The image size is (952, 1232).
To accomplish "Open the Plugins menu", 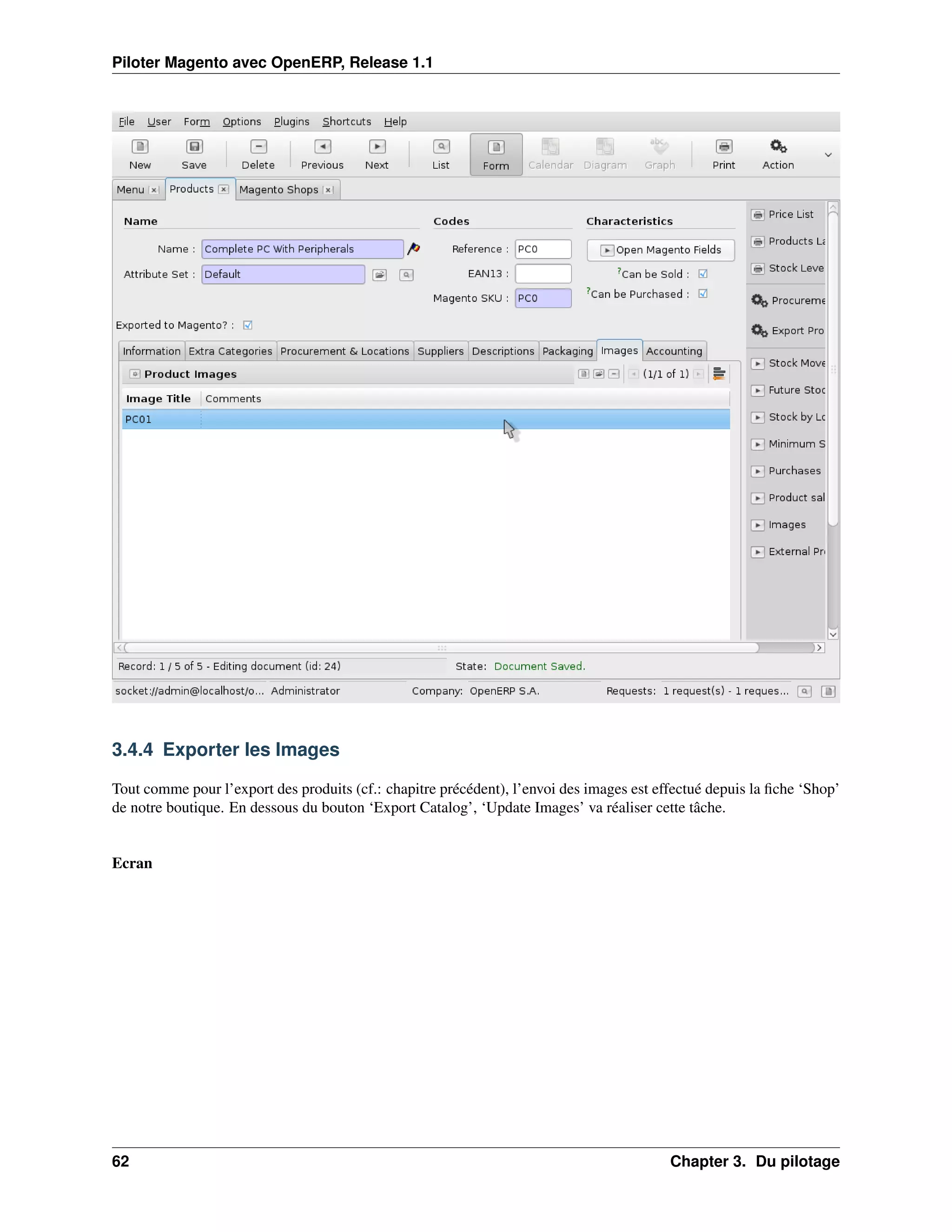I will coord(291,121).
